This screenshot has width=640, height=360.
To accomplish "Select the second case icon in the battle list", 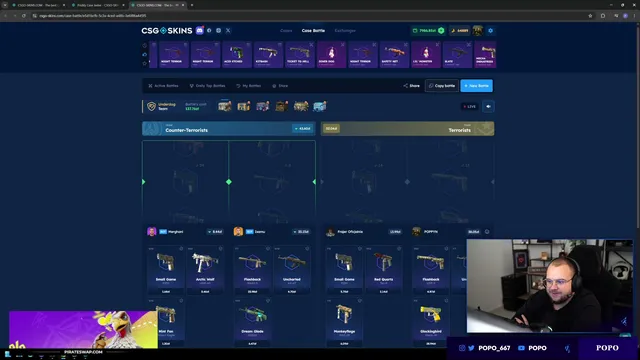I will click(x=244, y=107).
